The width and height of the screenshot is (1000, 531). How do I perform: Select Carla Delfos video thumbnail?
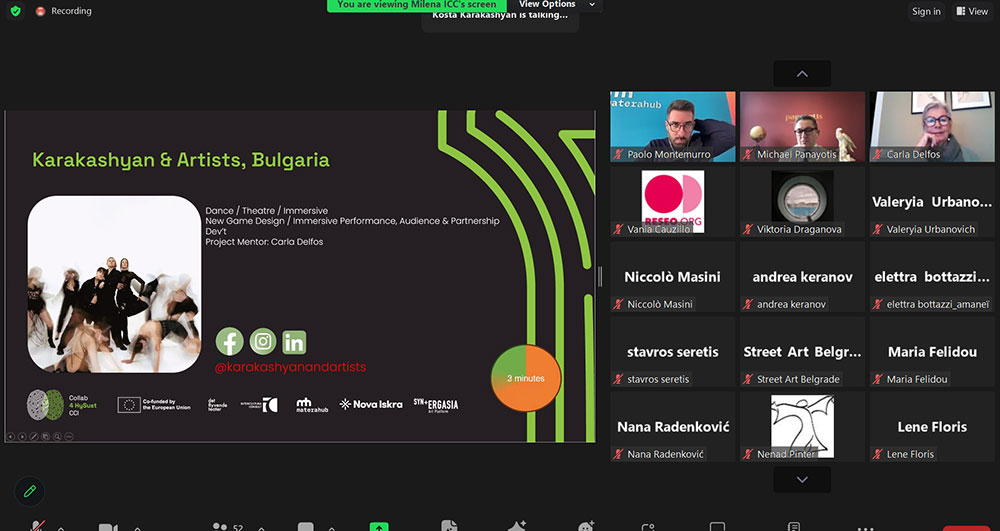pos(931,126)
